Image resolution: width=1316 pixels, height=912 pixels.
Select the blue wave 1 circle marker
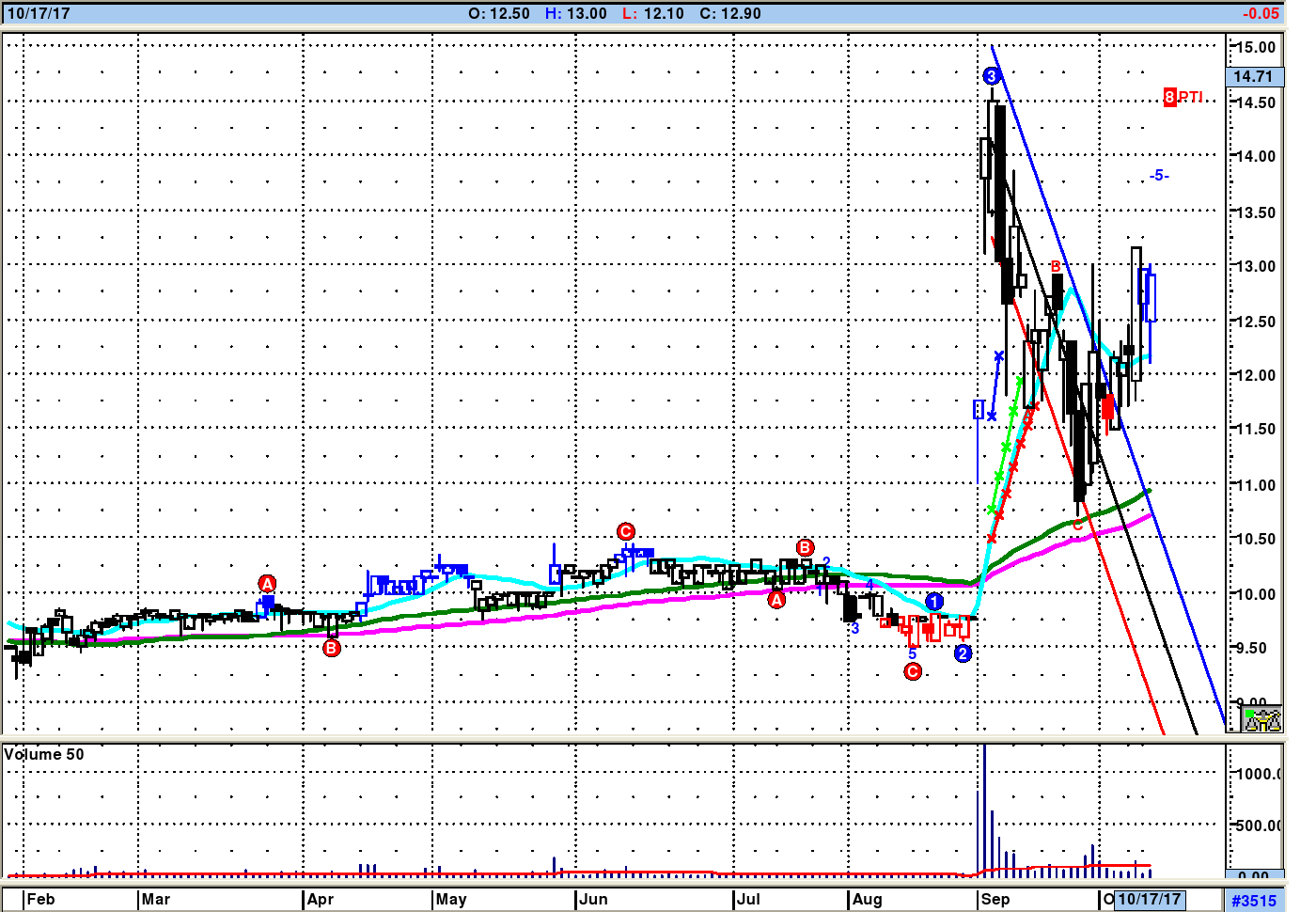tap(934, 602)
